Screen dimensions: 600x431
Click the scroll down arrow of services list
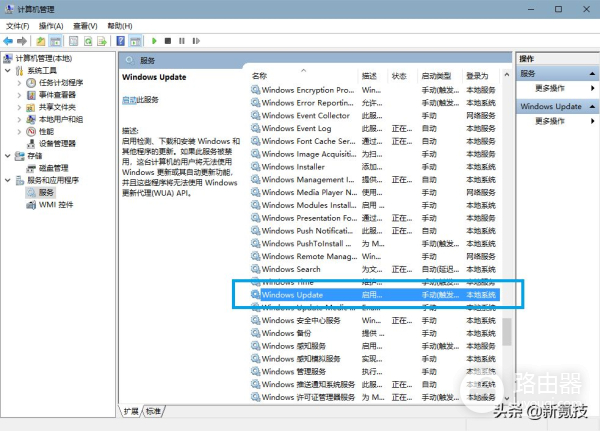(x=507, y=398)
